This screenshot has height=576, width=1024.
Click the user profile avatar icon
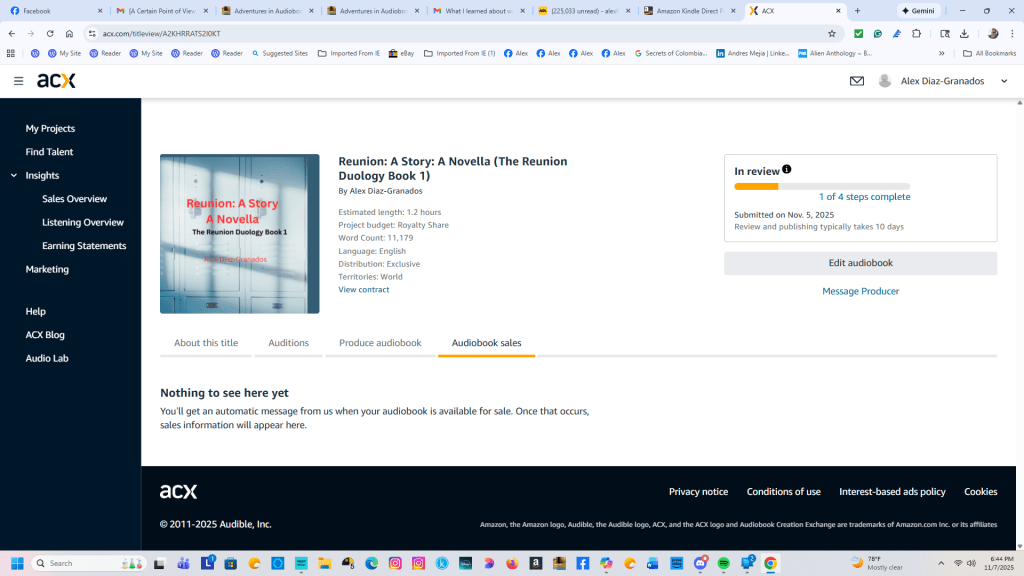884,81
